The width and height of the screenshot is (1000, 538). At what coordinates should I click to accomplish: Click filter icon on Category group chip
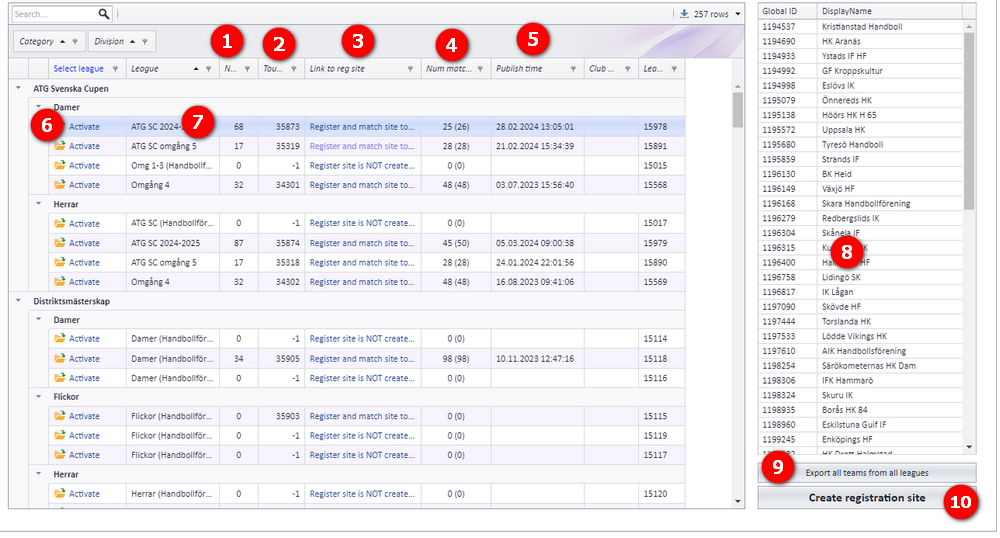tap(75, 41)
